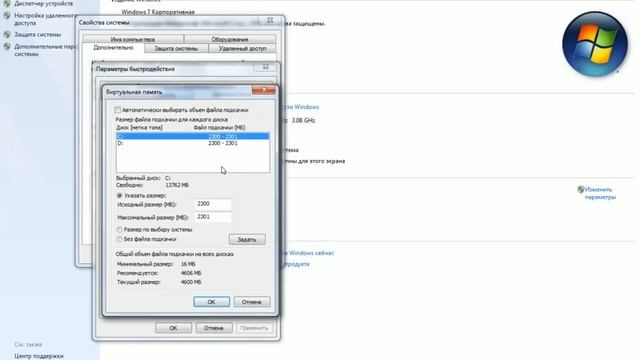640x360 pixels.
Task: Confirm Виртуальная память dialog with OK
Action: pyautogui.click(x=211, y=302)
